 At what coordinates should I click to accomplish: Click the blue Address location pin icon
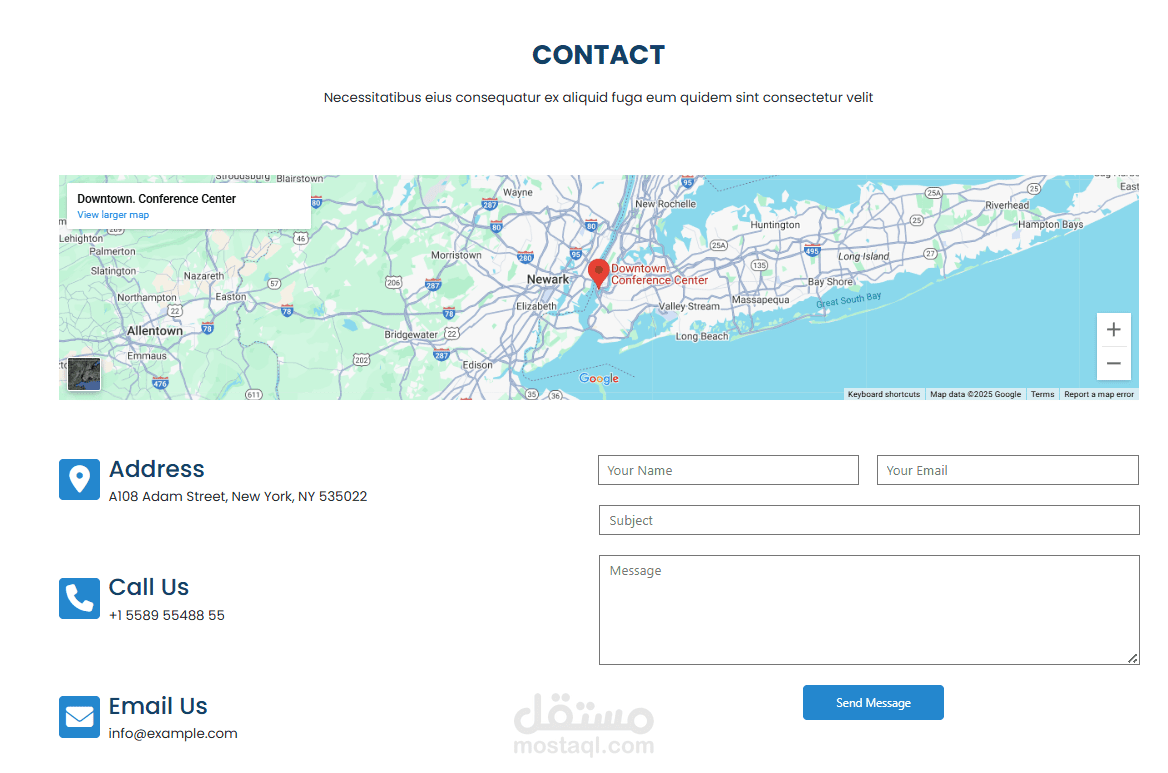80,479
